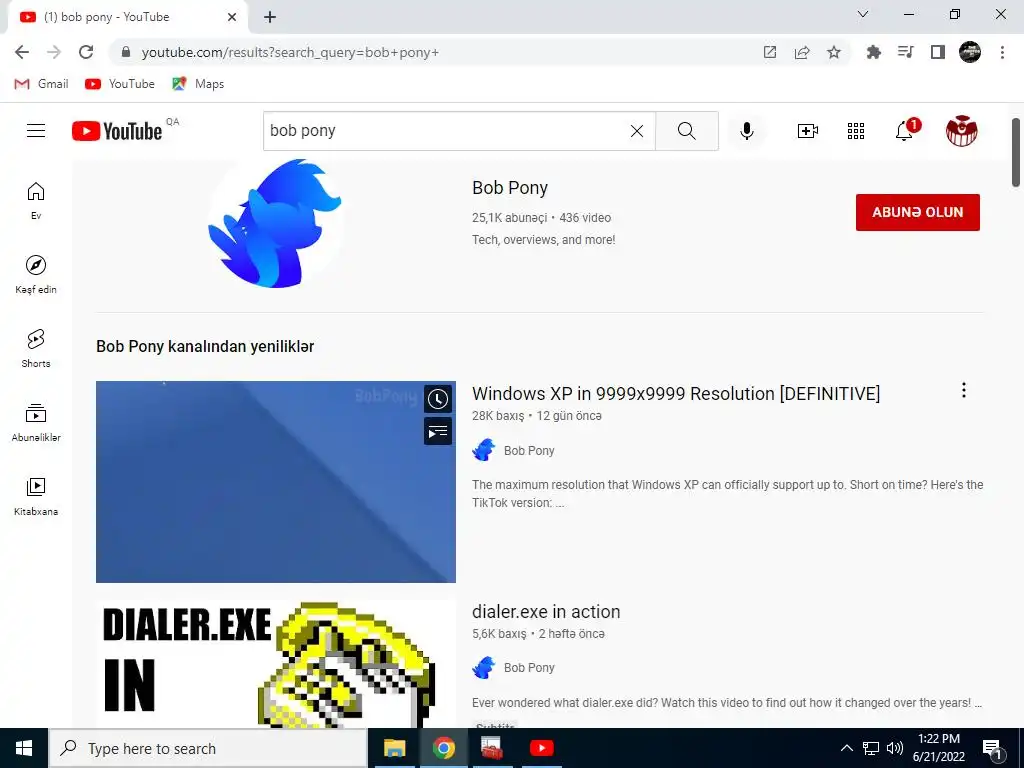This screenshot has height=768, width=1024.
Task: Start voice search with microphone icon
Action: [746, 131]
